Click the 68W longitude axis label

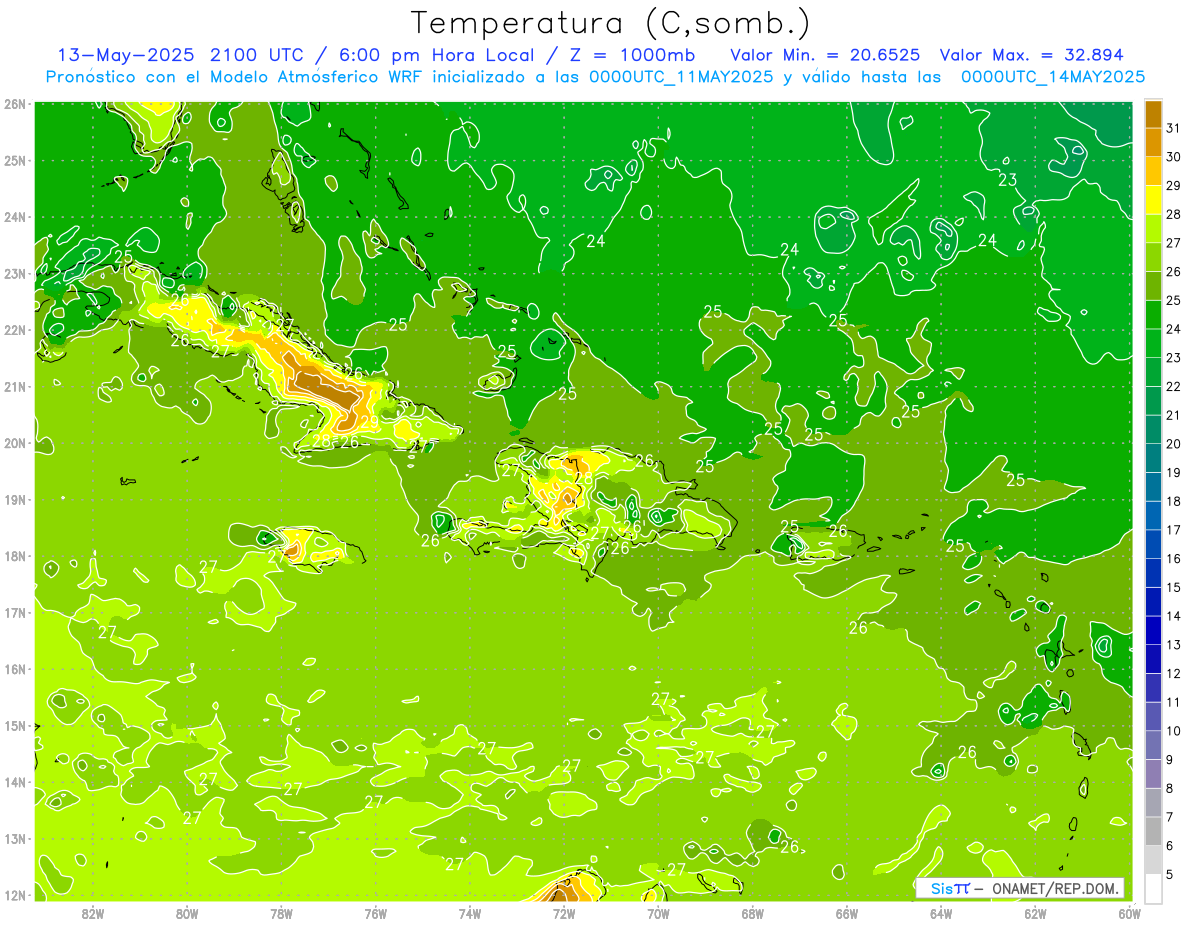753,913
